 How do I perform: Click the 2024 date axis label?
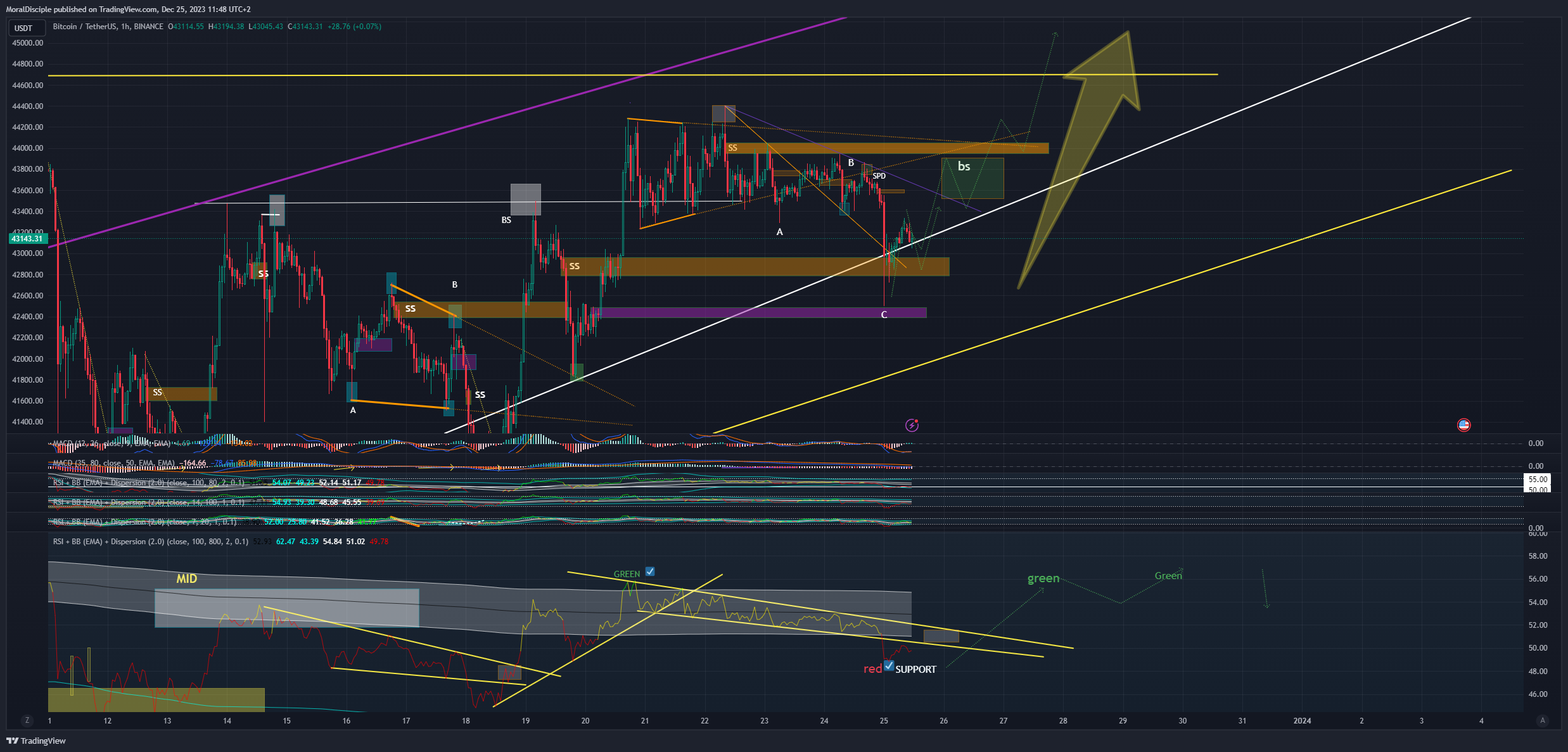(x=1302, y=721)
